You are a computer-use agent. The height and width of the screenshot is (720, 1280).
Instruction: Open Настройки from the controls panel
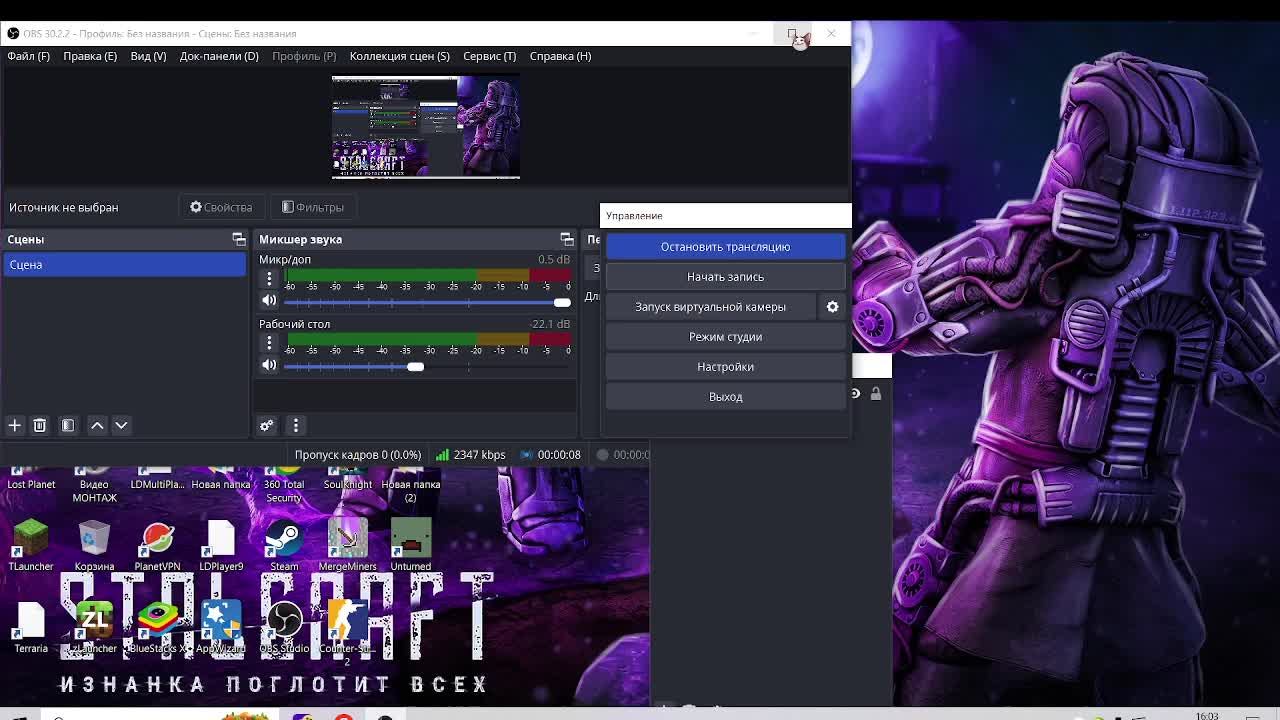click(725, 366)
